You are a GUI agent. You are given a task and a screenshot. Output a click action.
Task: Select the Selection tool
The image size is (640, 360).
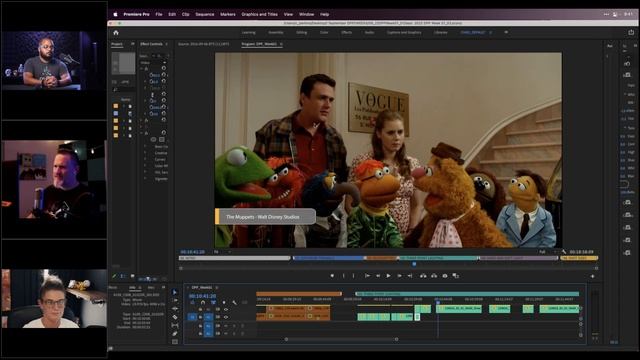click(175, 292)
